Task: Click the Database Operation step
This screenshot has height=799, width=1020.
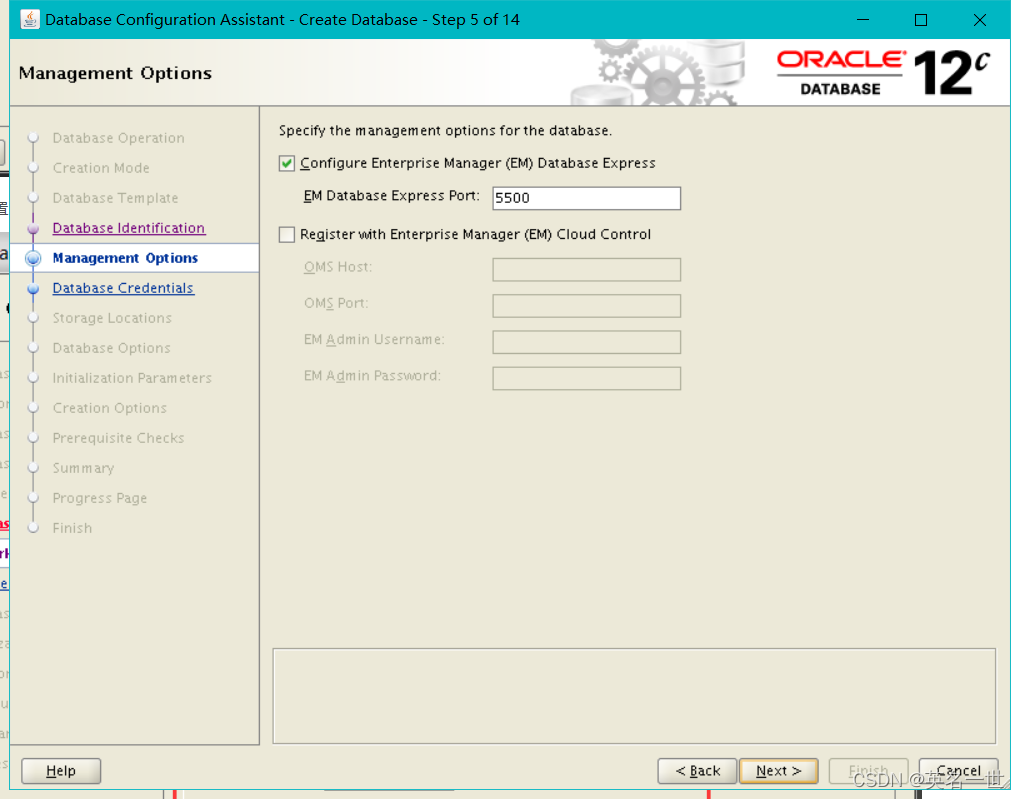Action: [x=118, y=138]
